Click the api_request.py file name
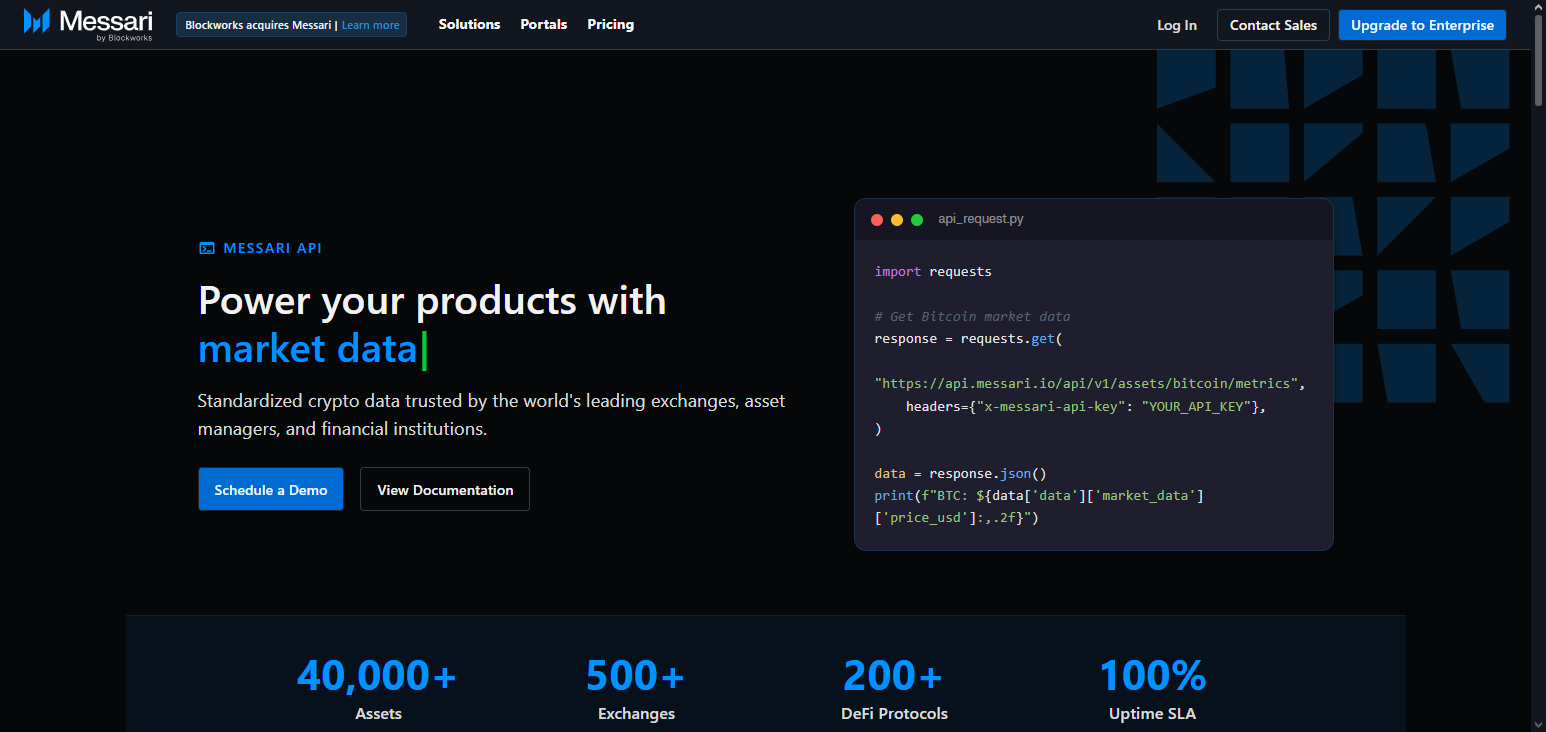Viewport: 1546px width, 732px height. point(980,219)
